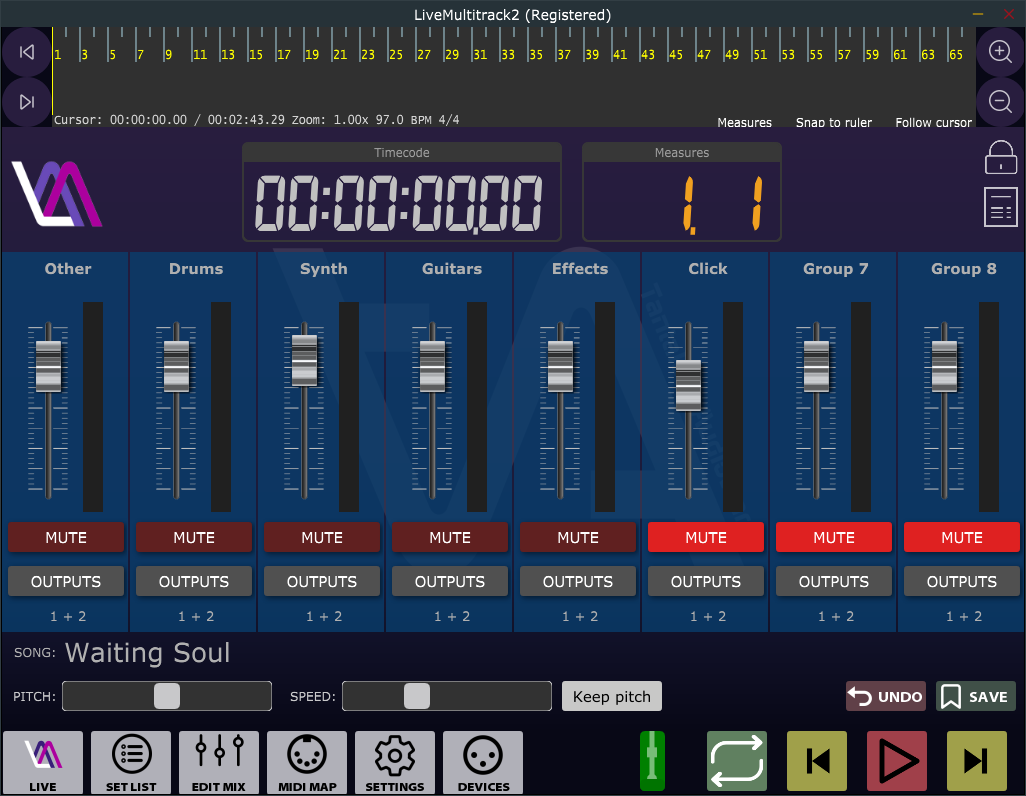The width and height of the screenshot is (1026, 796).
Task: Click the Guitars group name label
Action: (x=451, y=268)
